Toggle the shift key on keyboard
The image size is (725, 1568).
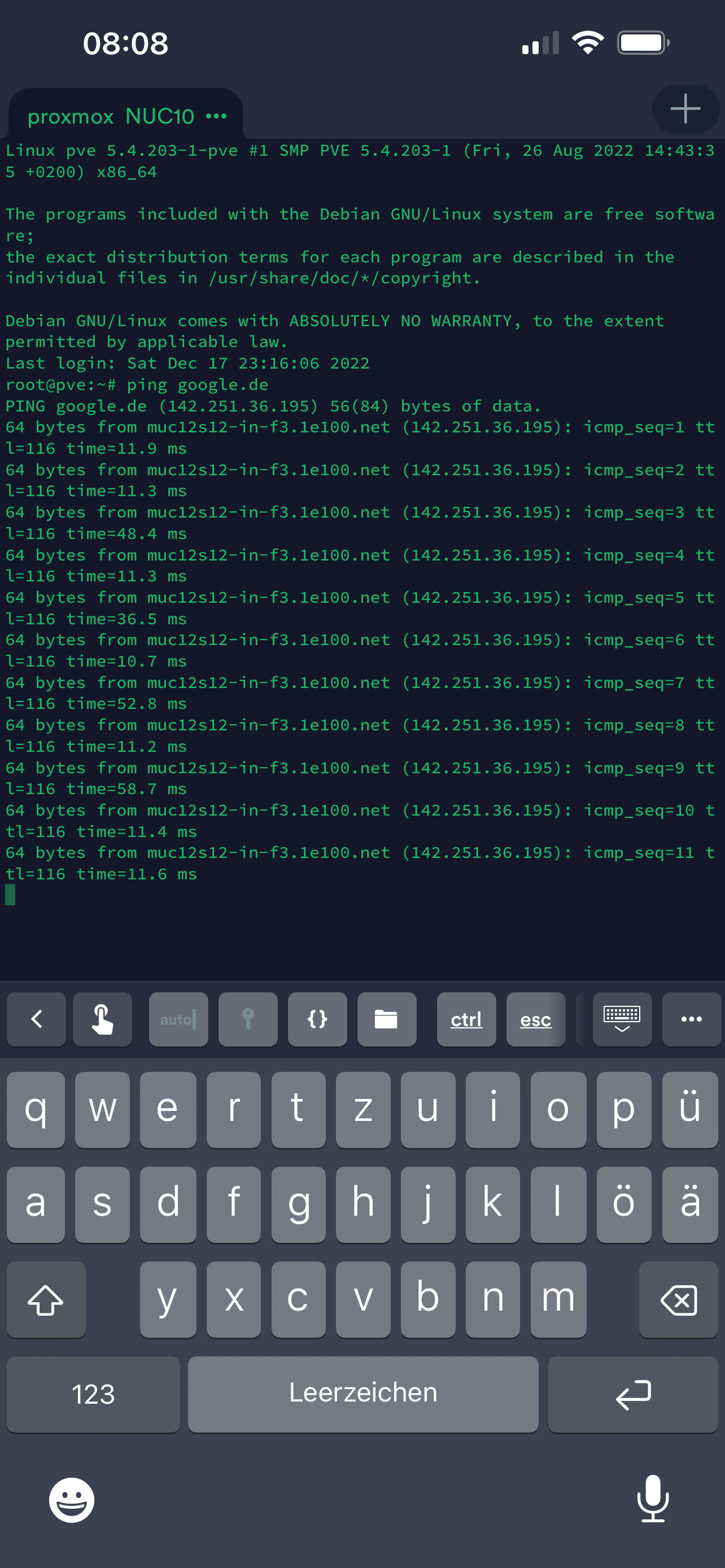(46, 1299)
